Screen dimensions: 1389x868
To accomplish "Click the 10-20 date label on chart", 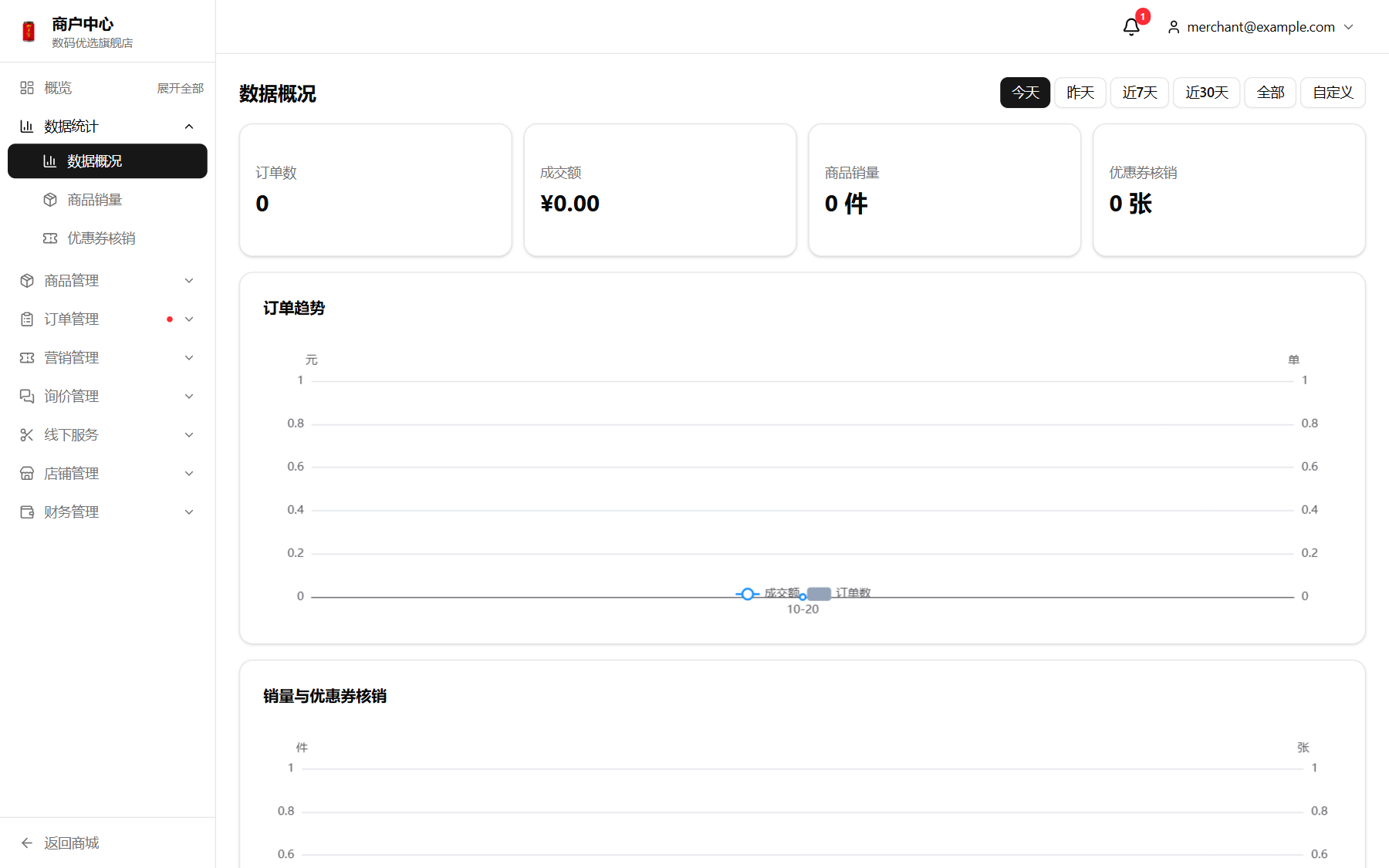I will click(803, 610).
